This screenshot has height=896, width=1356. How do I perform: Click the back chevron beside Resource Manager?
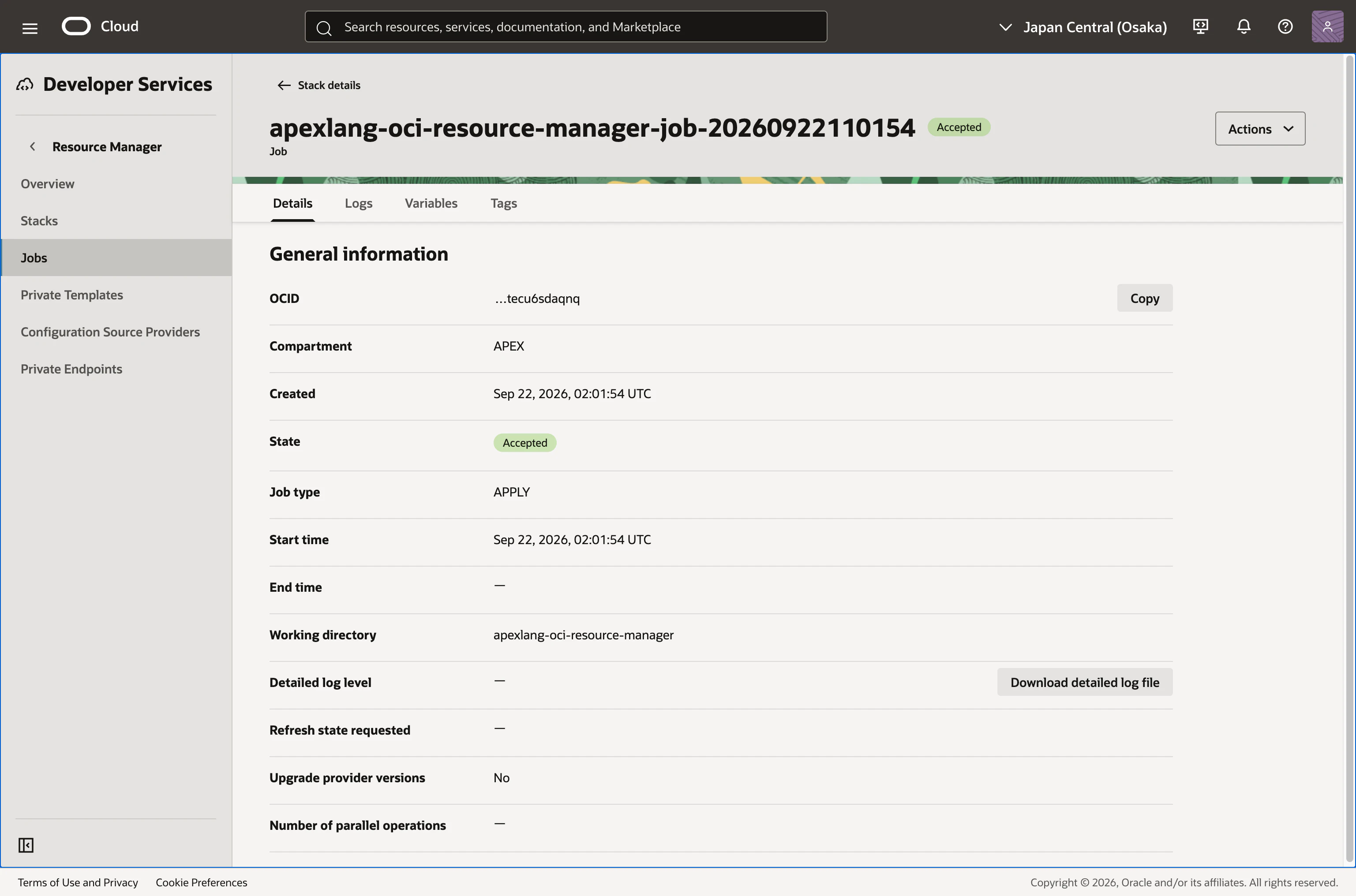[x=33, y=147]
